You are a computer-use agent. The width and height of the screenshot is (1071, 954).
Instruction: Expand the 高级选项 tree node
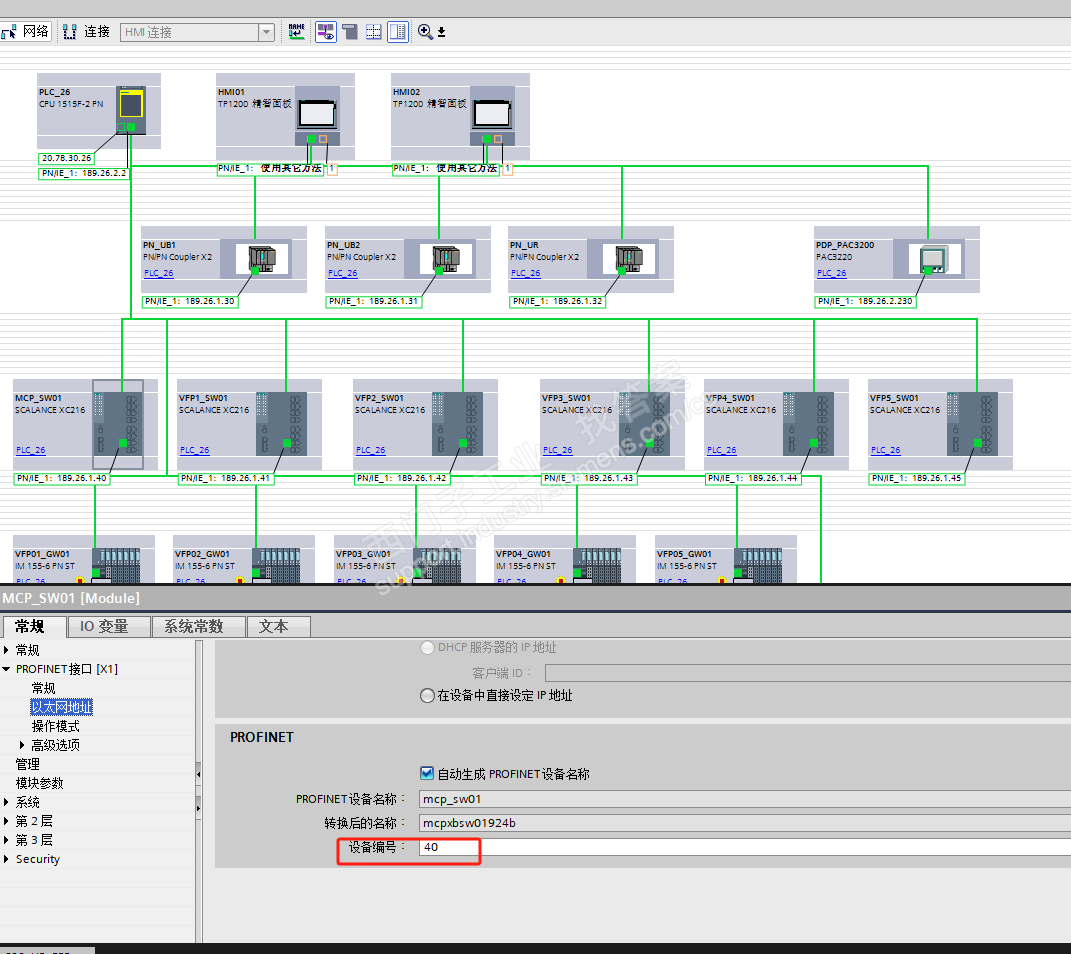[22, 745]
